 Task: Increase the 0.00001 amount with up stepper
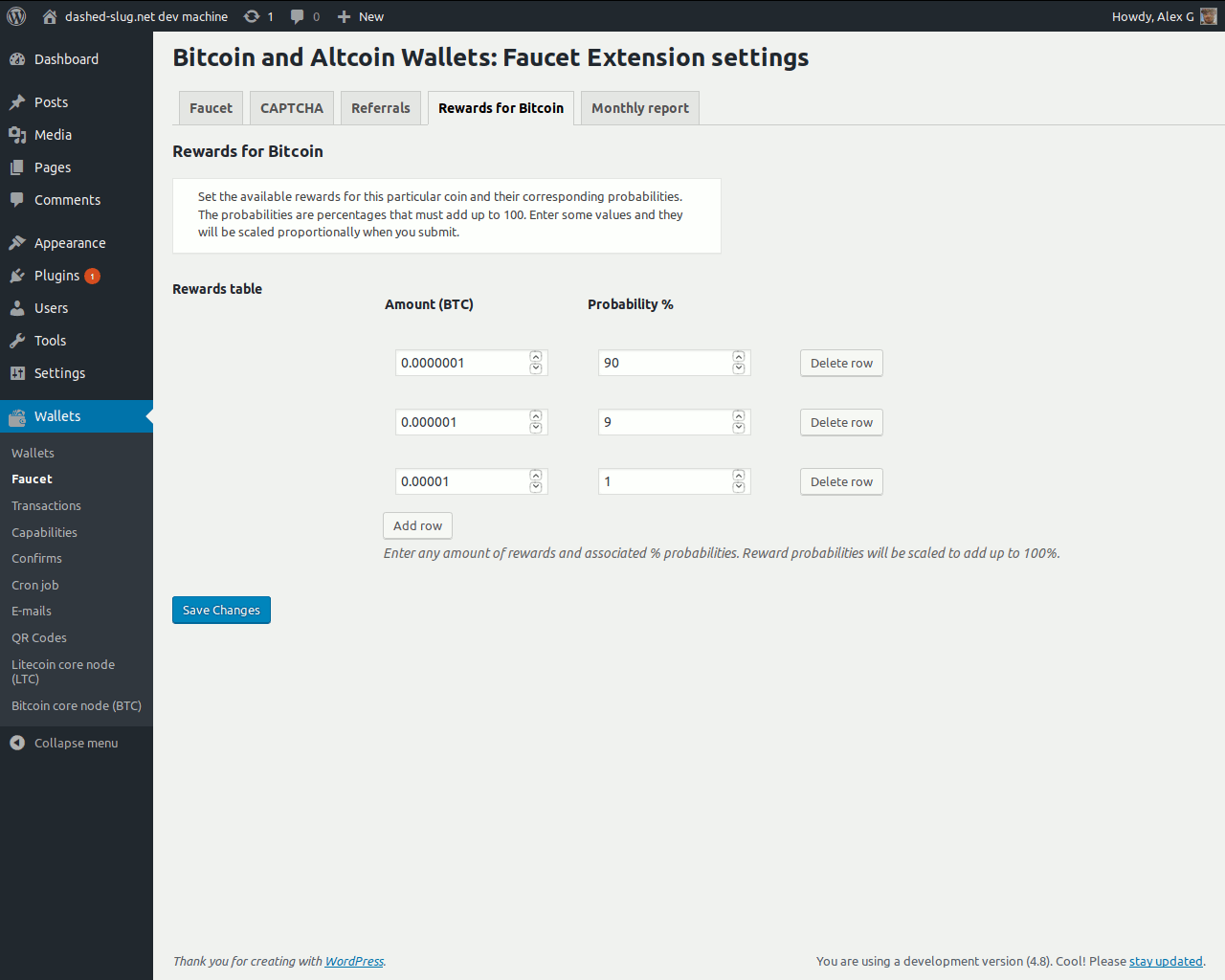tap(536, 476)
